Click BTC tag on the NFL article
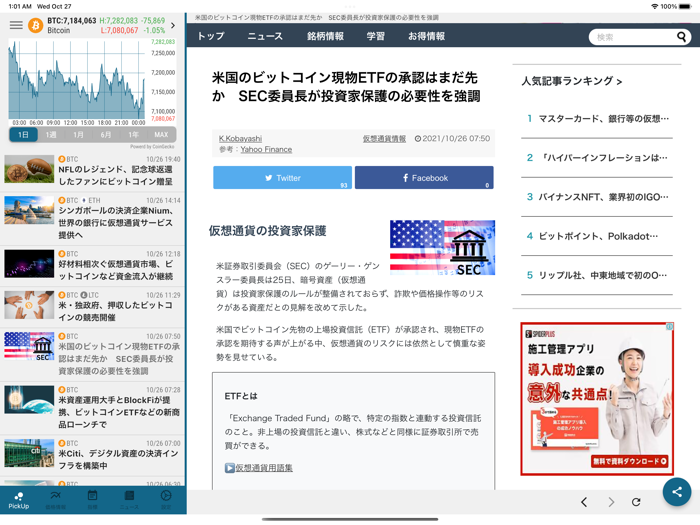Screen dimensions: 700x525 pos(68,159)
